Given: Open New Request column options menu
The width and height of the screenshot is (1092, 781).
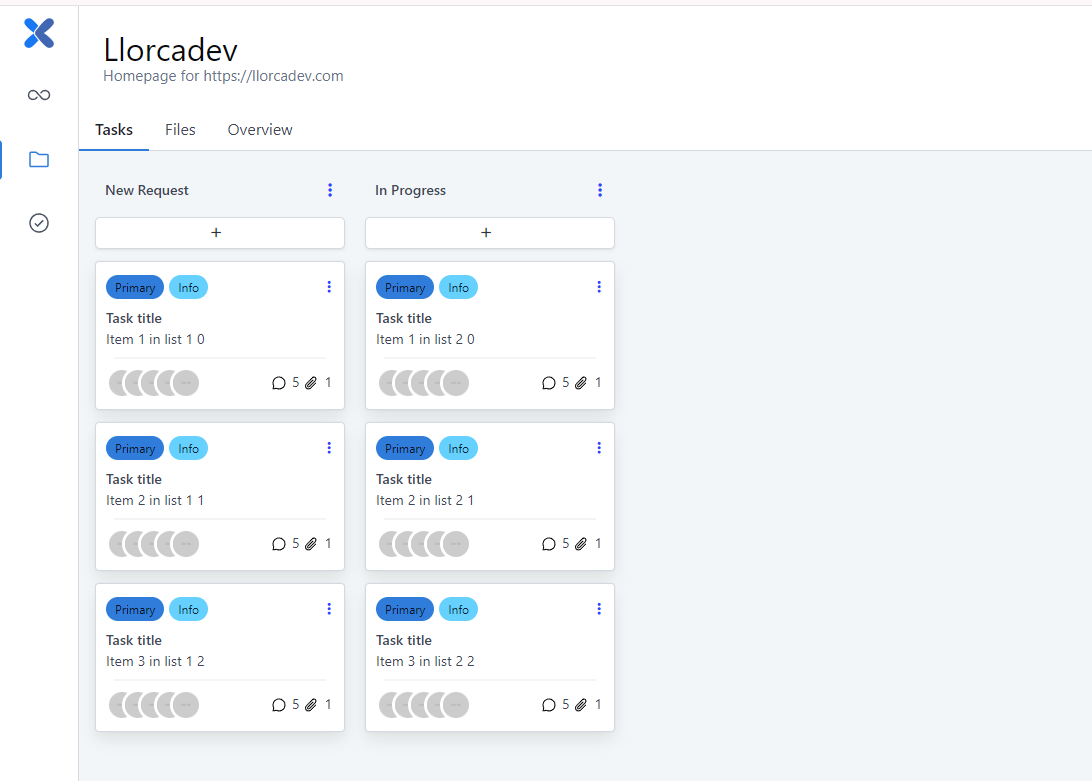Looking at the screenshot, I should (x=330, y=190).
